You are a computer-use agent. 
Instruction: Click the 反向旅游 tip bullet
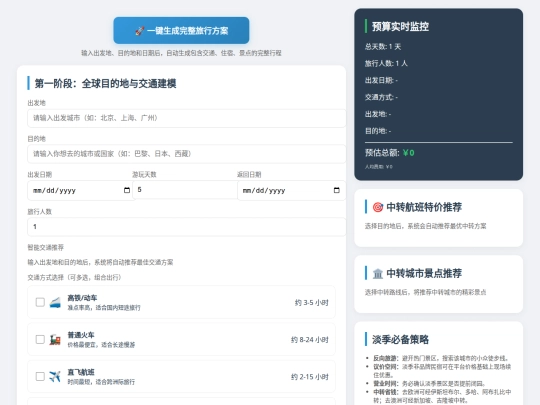tap(441, 358)
